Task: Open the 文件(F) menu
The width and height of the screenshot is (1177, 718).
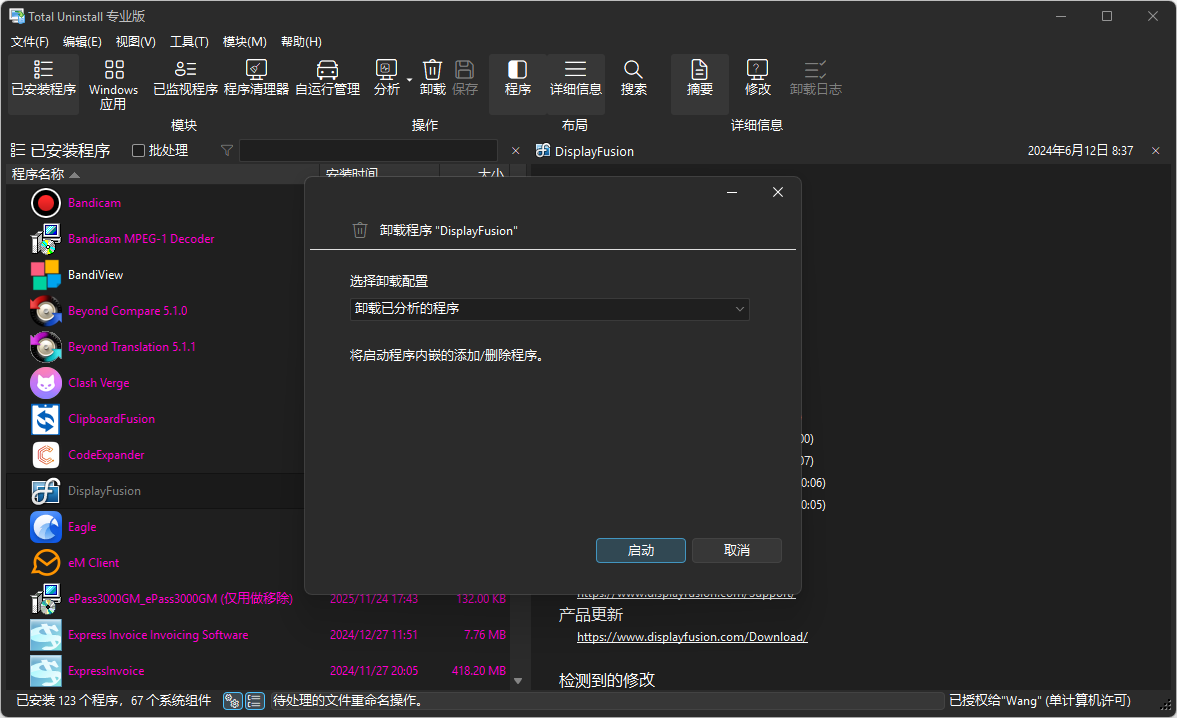Action: [29, 41]
